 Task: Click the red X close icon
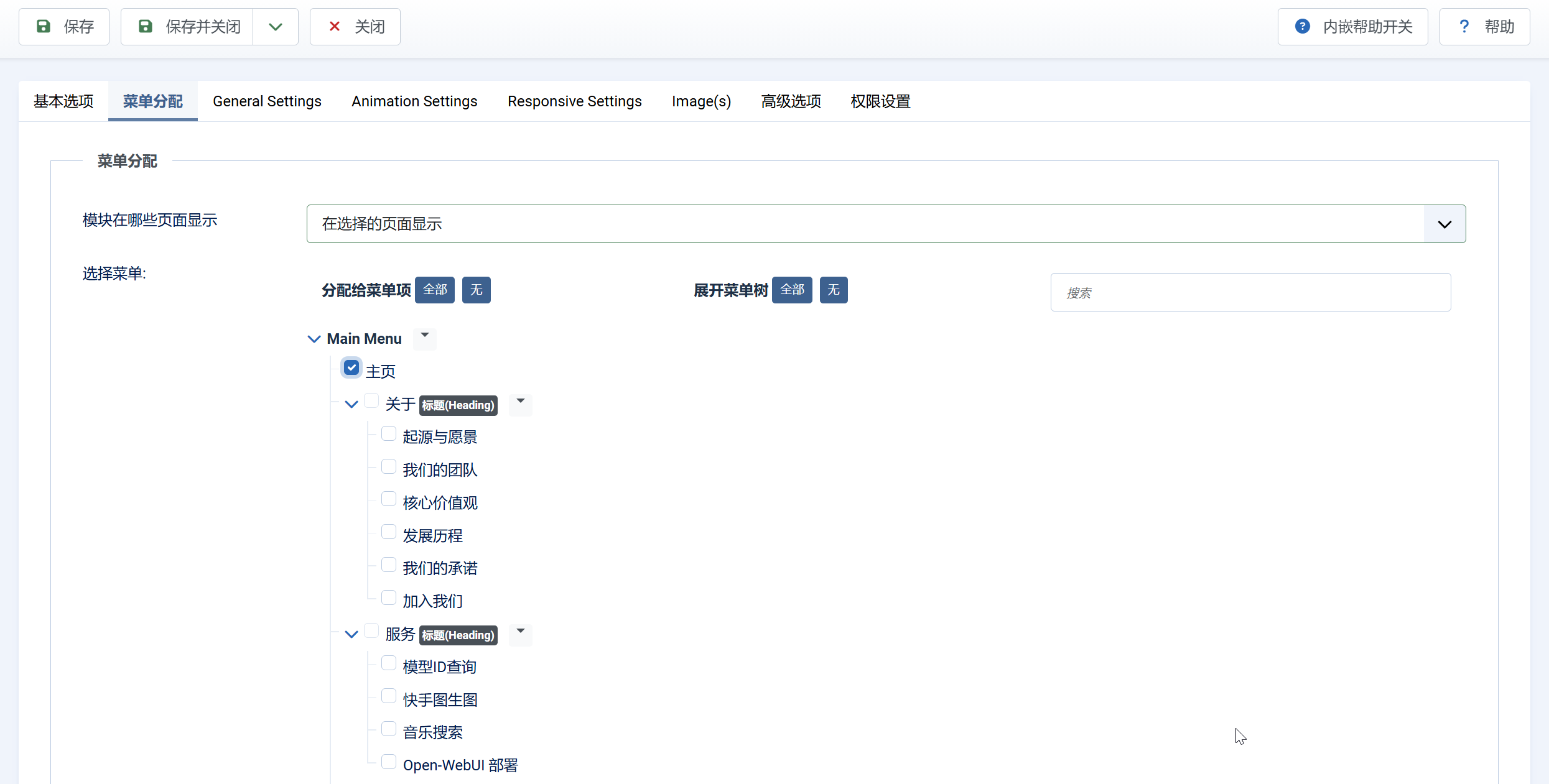pos(335,26)
